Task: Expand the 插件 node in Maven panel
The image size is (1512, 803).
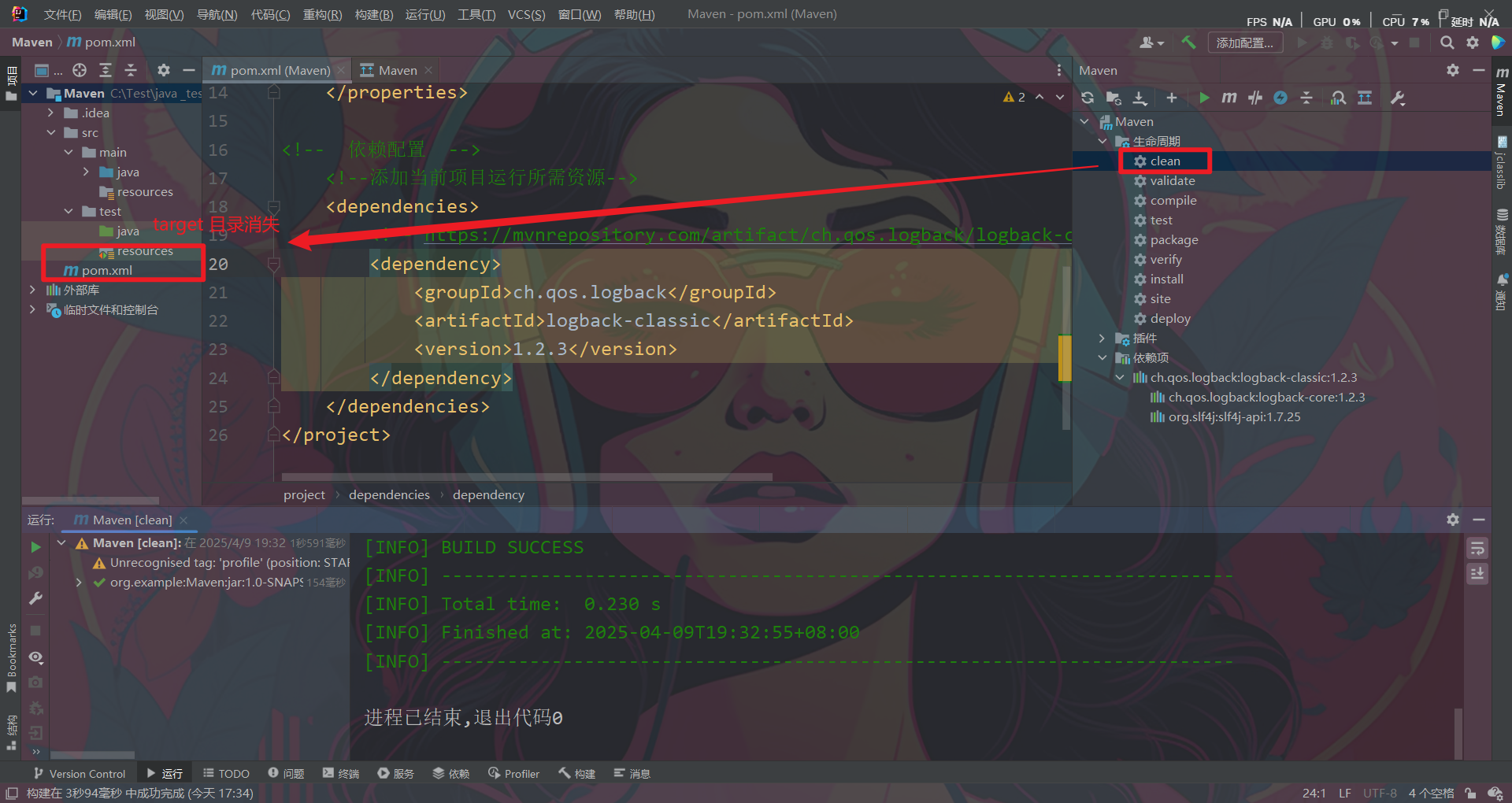Action: (x=1102, y=338)
